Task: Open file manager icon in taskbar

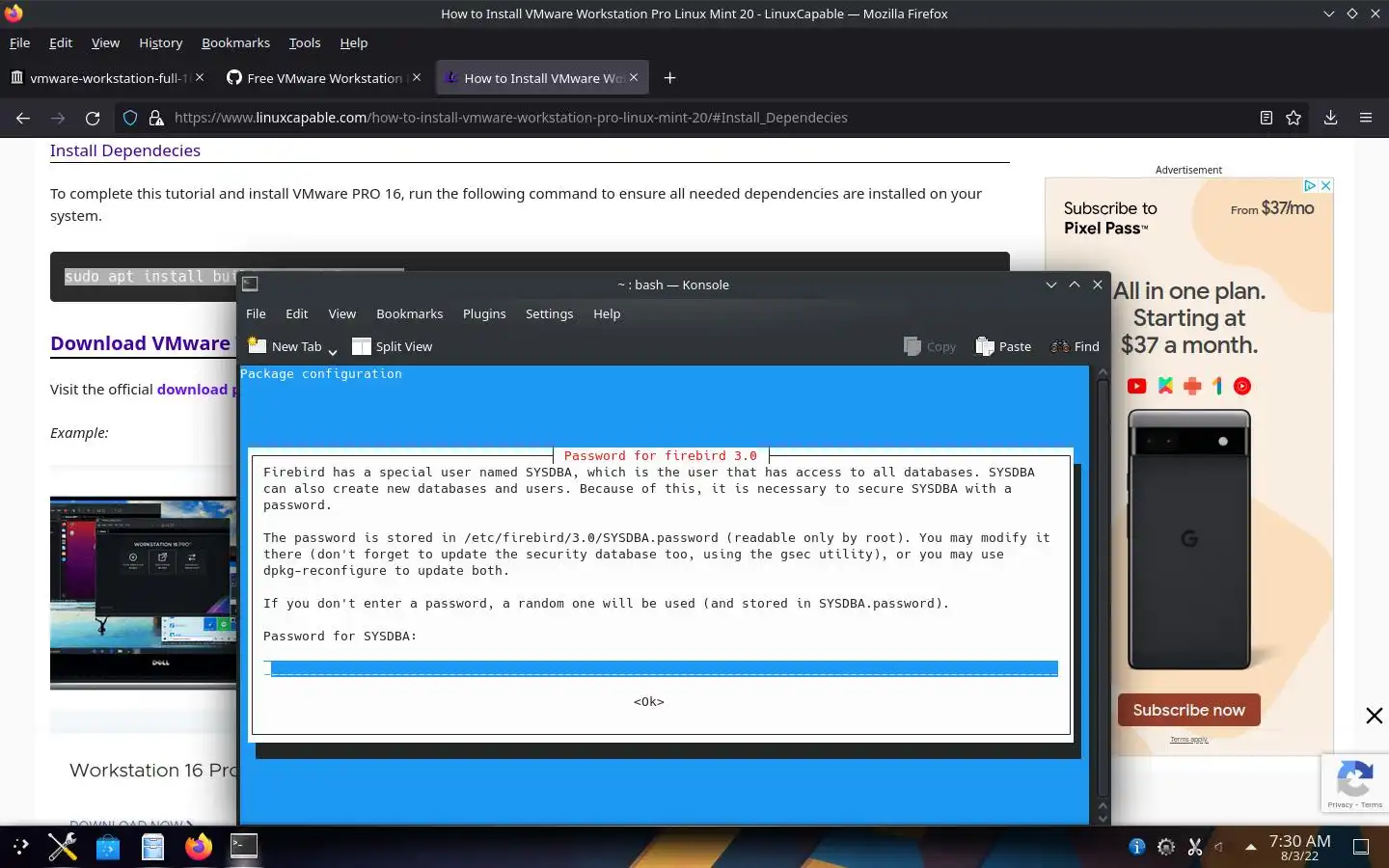Action: pos(153,847)
